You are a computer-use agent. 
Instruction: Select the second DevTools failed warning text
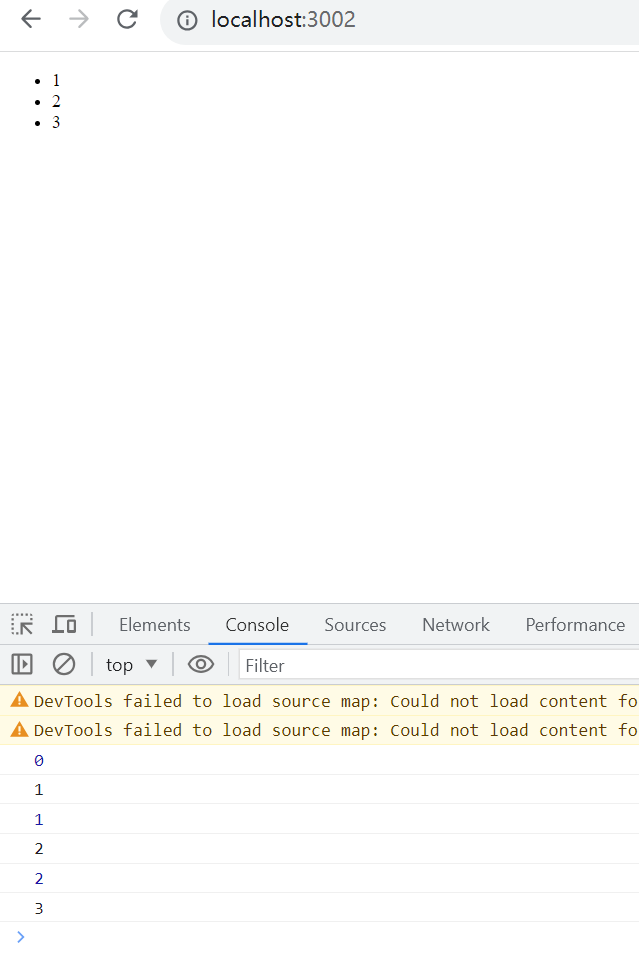point(336,730)
